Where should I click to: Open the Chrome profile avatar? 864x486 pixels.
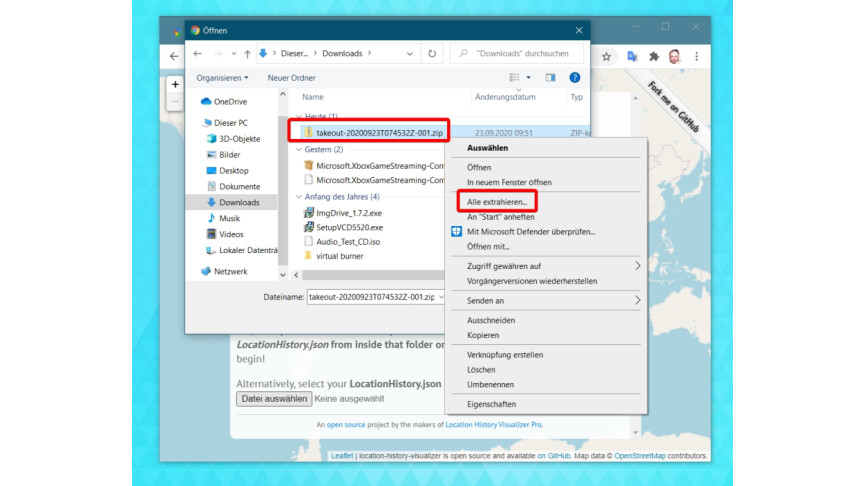[676, 56]
